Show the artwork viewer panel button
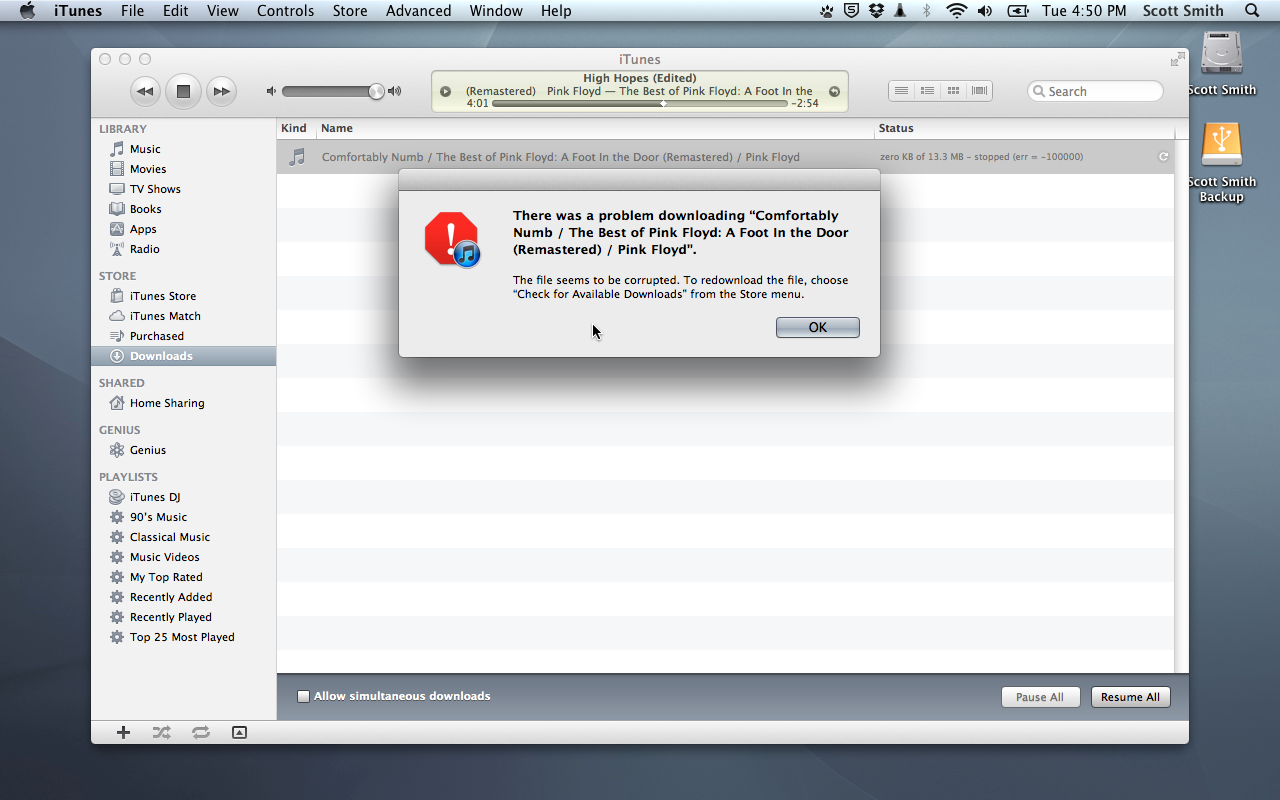Screen dimensions: 1280x800 pos(239,732)
